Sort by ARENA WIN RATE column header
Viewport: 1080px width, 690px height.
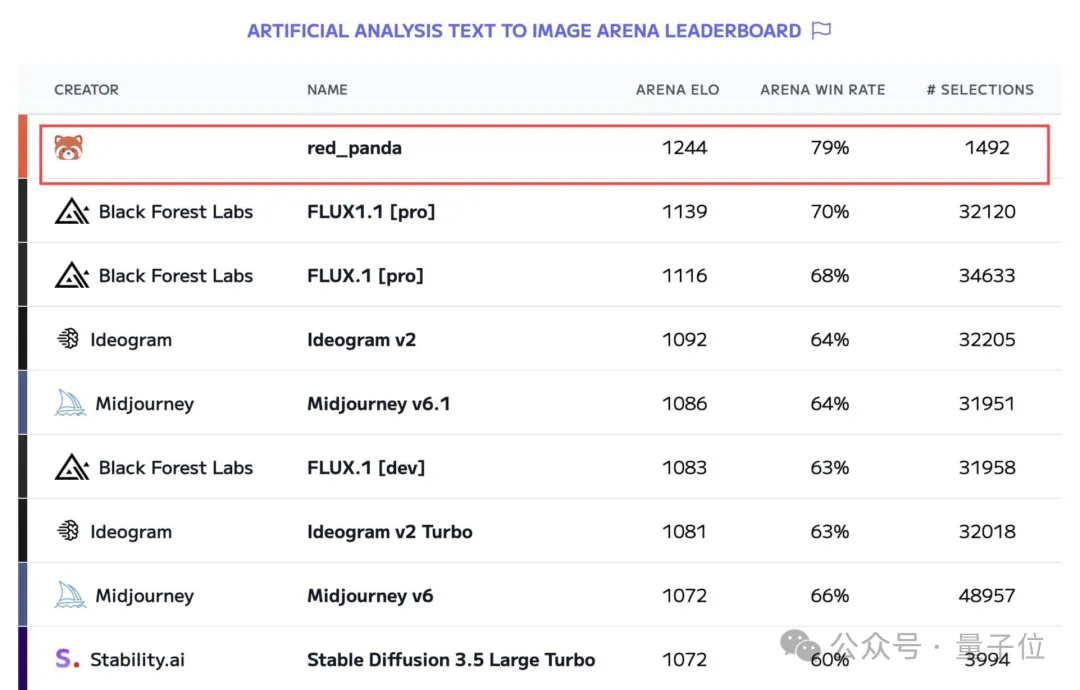(x=822, y=90)
